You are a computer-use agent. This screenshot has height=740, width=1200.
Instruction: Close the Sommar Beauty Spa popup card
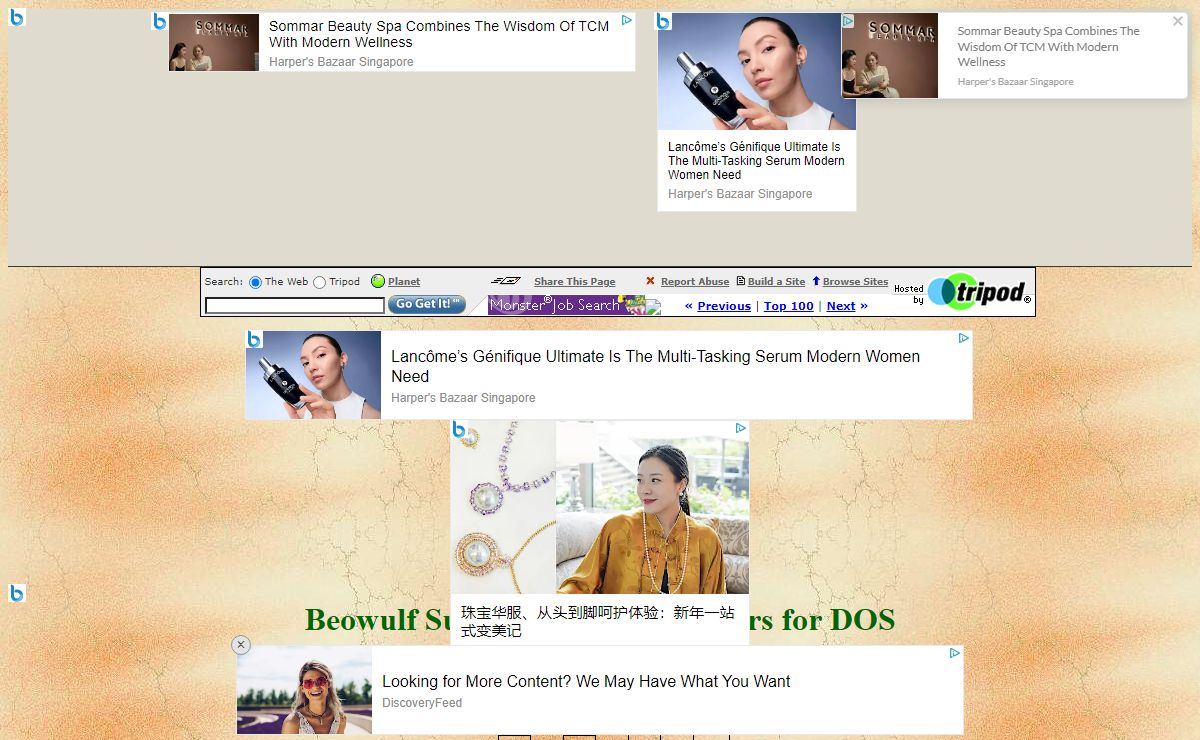[1178, 21]
